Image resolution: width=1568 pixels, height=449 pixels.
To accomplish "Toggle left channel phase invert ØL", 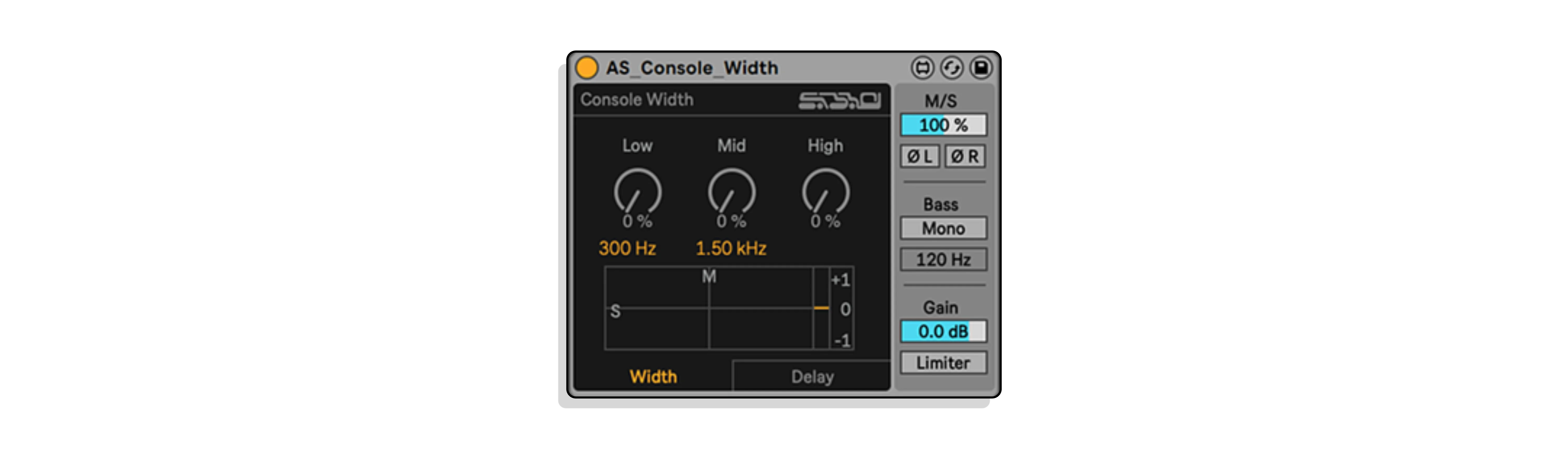I will (x=920, y=156).
